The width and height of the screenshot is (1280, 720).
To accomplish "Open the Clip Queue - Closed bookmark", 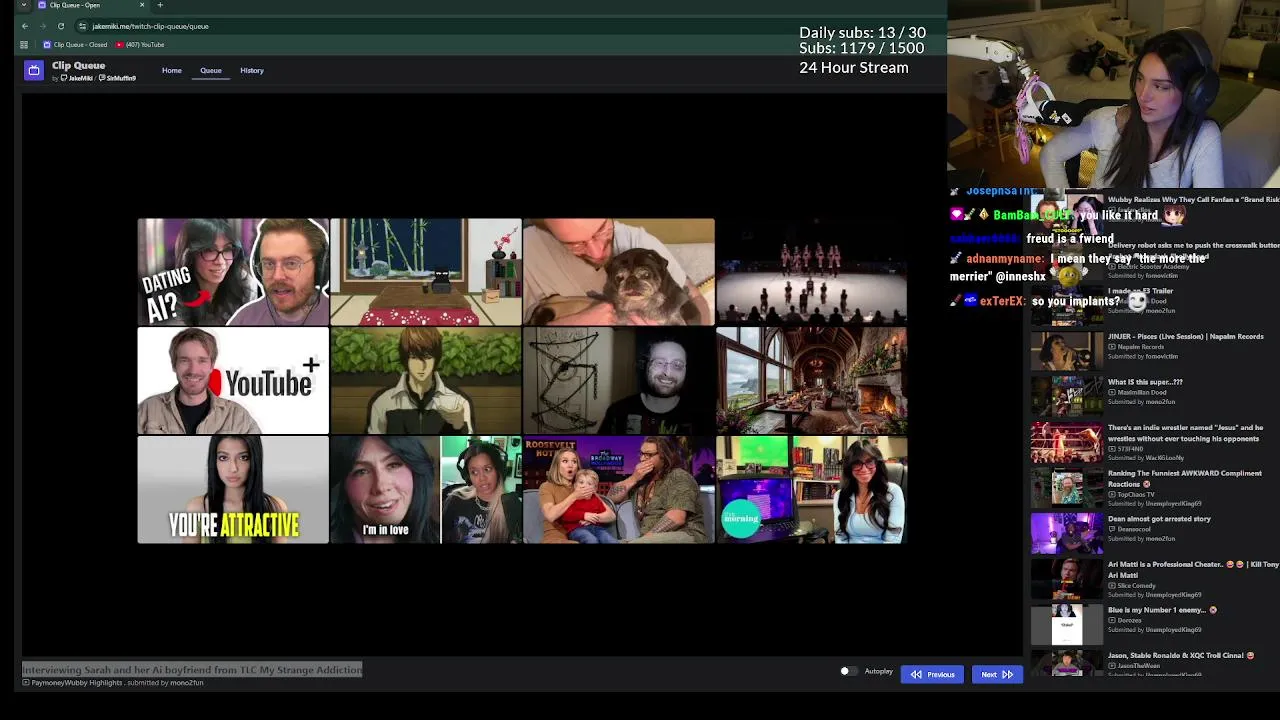I will click(x=75, y=44).
